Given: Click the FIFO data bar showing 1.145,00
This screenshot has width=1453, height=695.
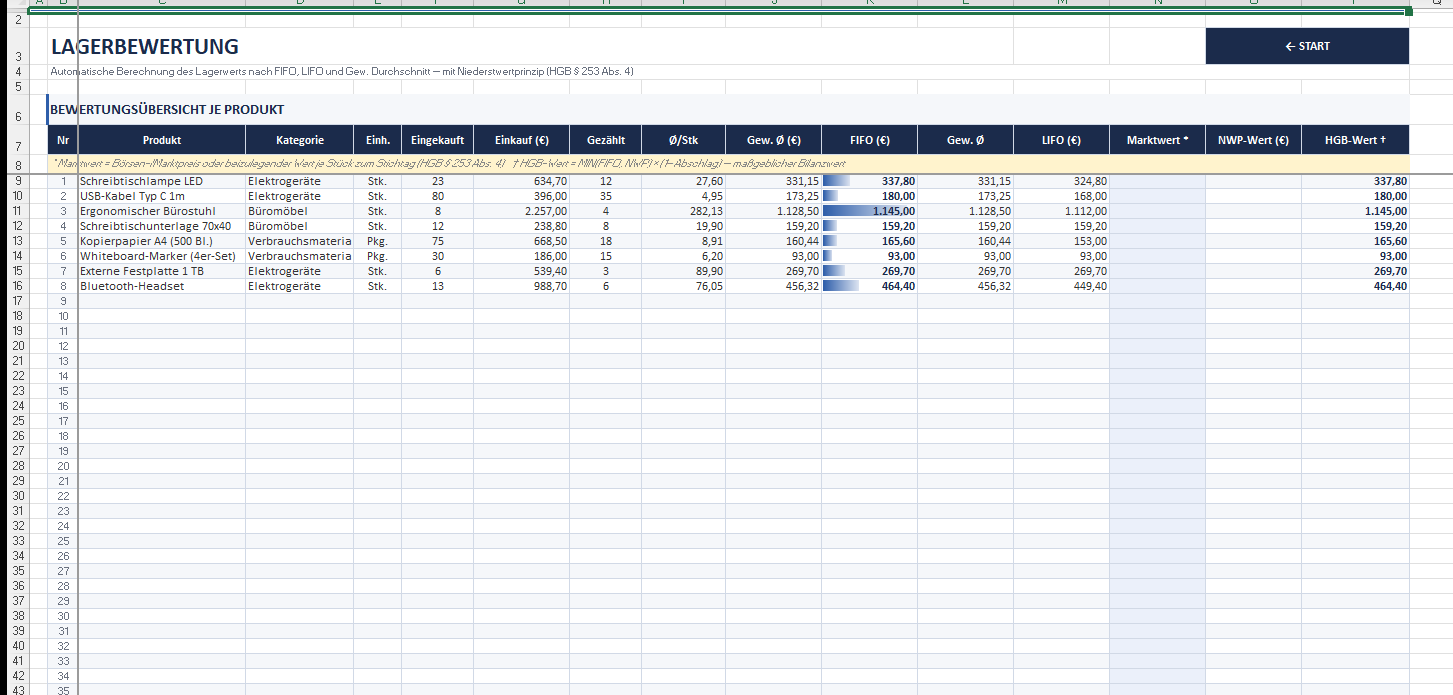Looking at the screenshot, I should click(869, 211).
